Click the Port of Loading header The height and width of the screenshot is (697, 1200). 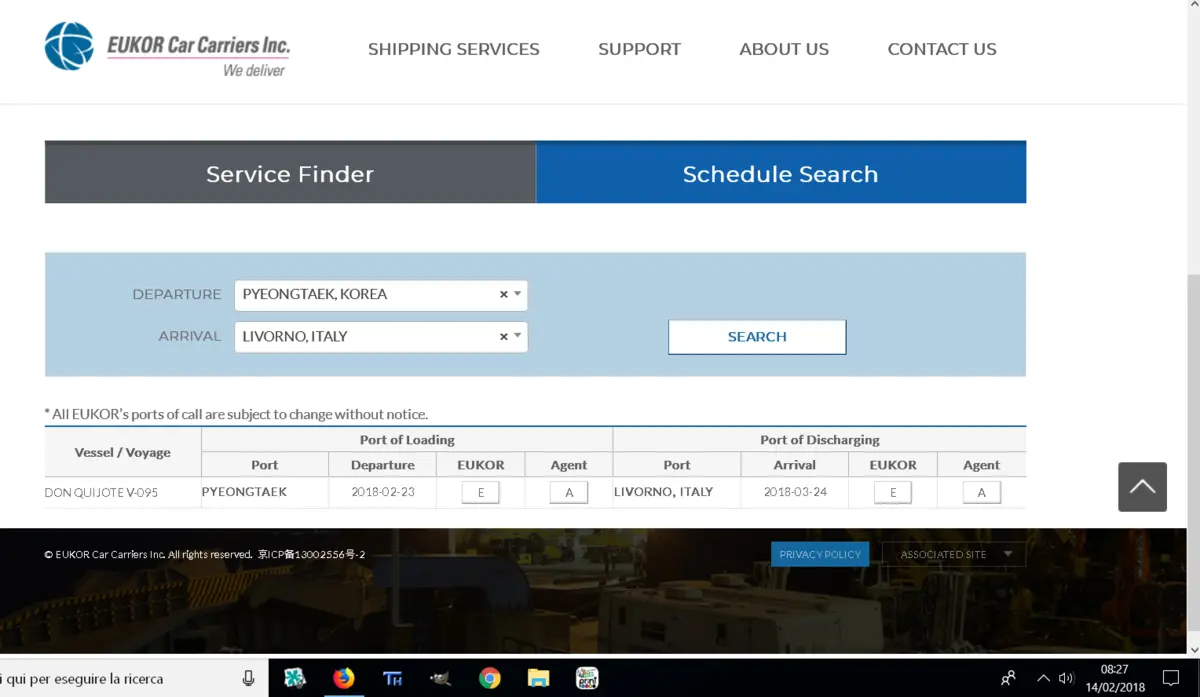click(x=407, y=440)
